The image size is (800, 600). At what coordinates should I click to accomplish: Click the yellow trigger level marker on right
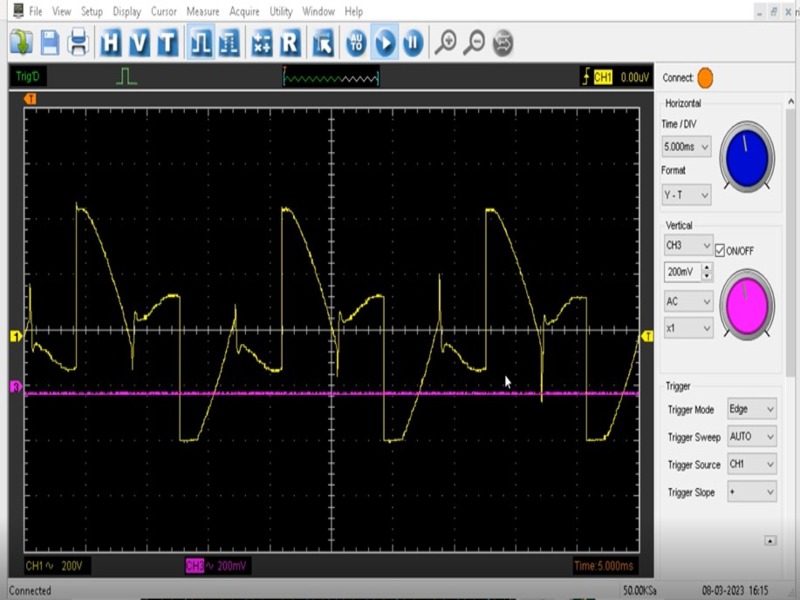click(x=647, y=336)
